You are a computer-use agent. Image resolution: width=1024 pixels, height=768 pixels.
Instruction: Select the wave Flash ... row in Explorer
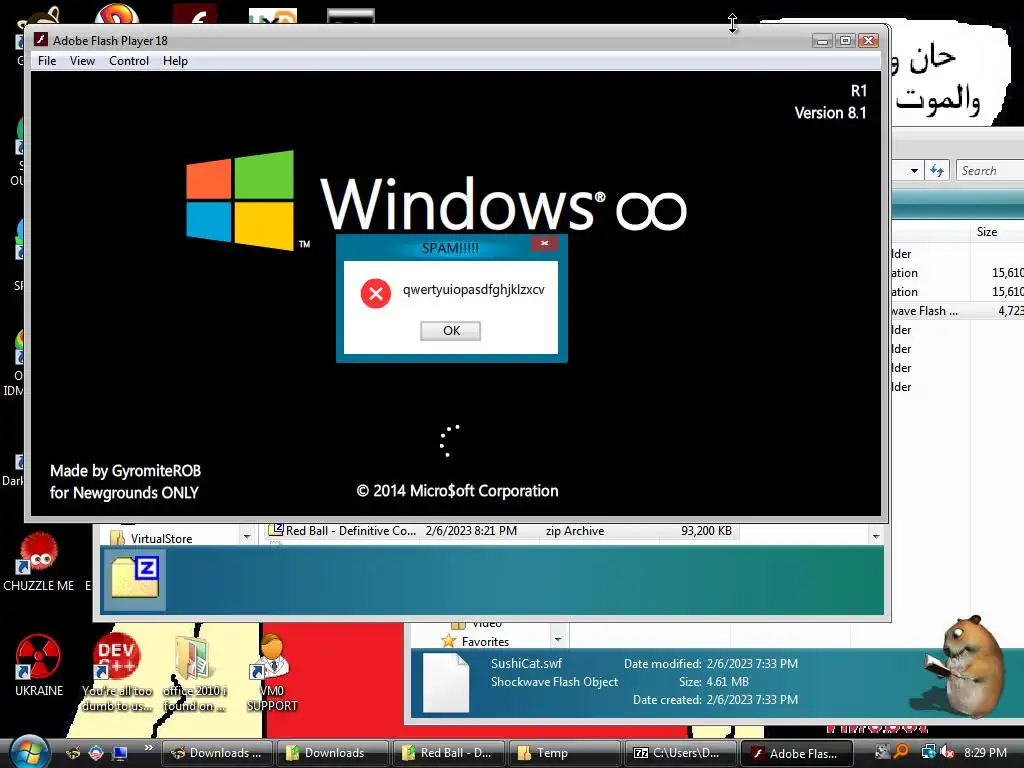(x=957, y=311)
